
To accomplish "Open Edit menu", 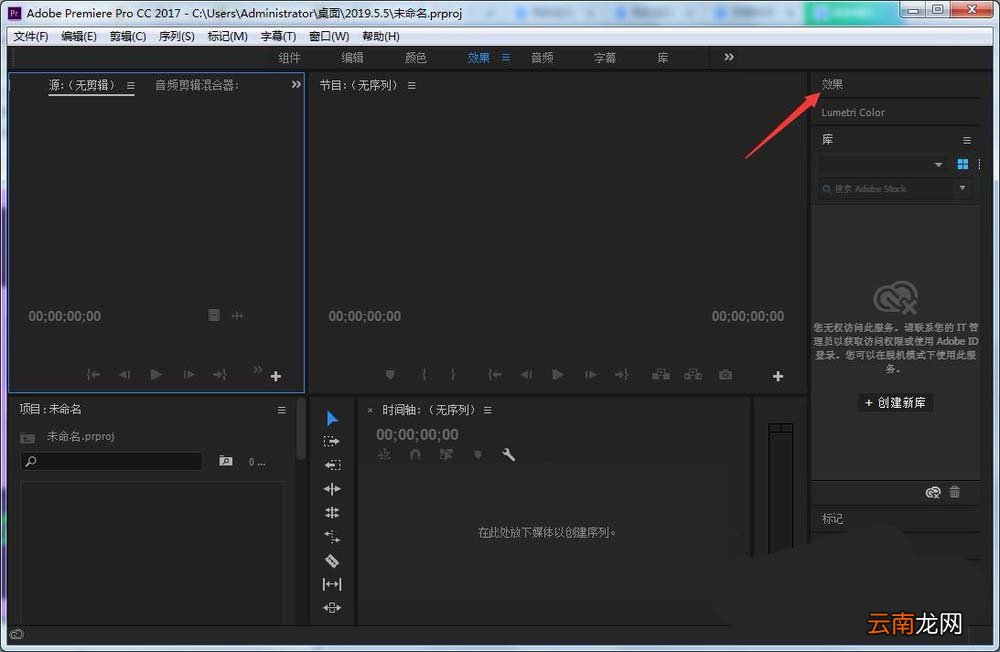I will pyautogui.click(x=79, y=36).
